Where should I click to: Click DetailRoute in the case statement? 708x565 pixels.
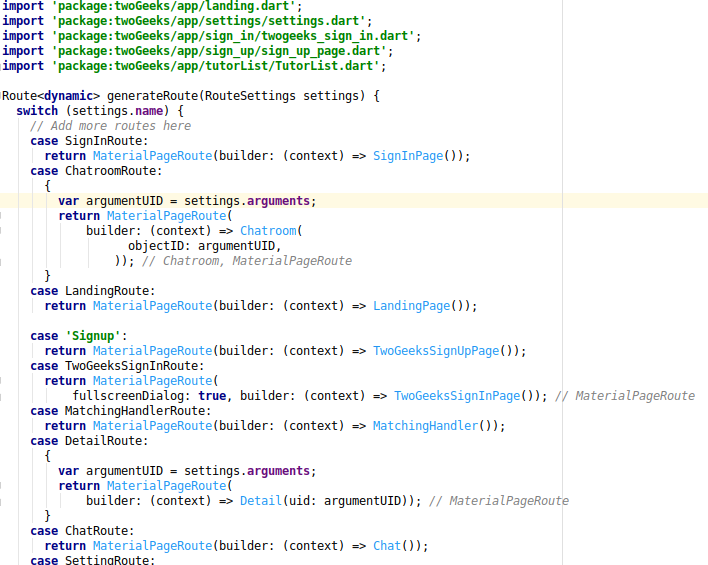tap(103, 440)
